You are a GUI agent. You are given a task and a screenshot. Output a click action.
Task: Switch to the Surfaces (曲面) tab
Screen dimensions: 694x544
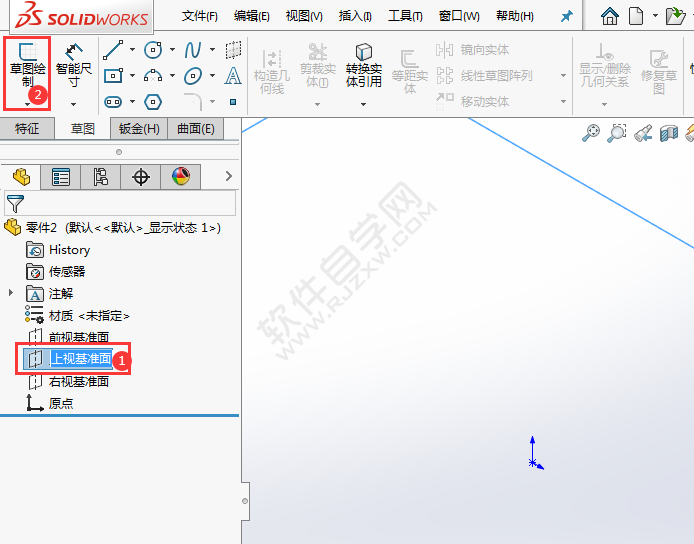pos(196,129)
